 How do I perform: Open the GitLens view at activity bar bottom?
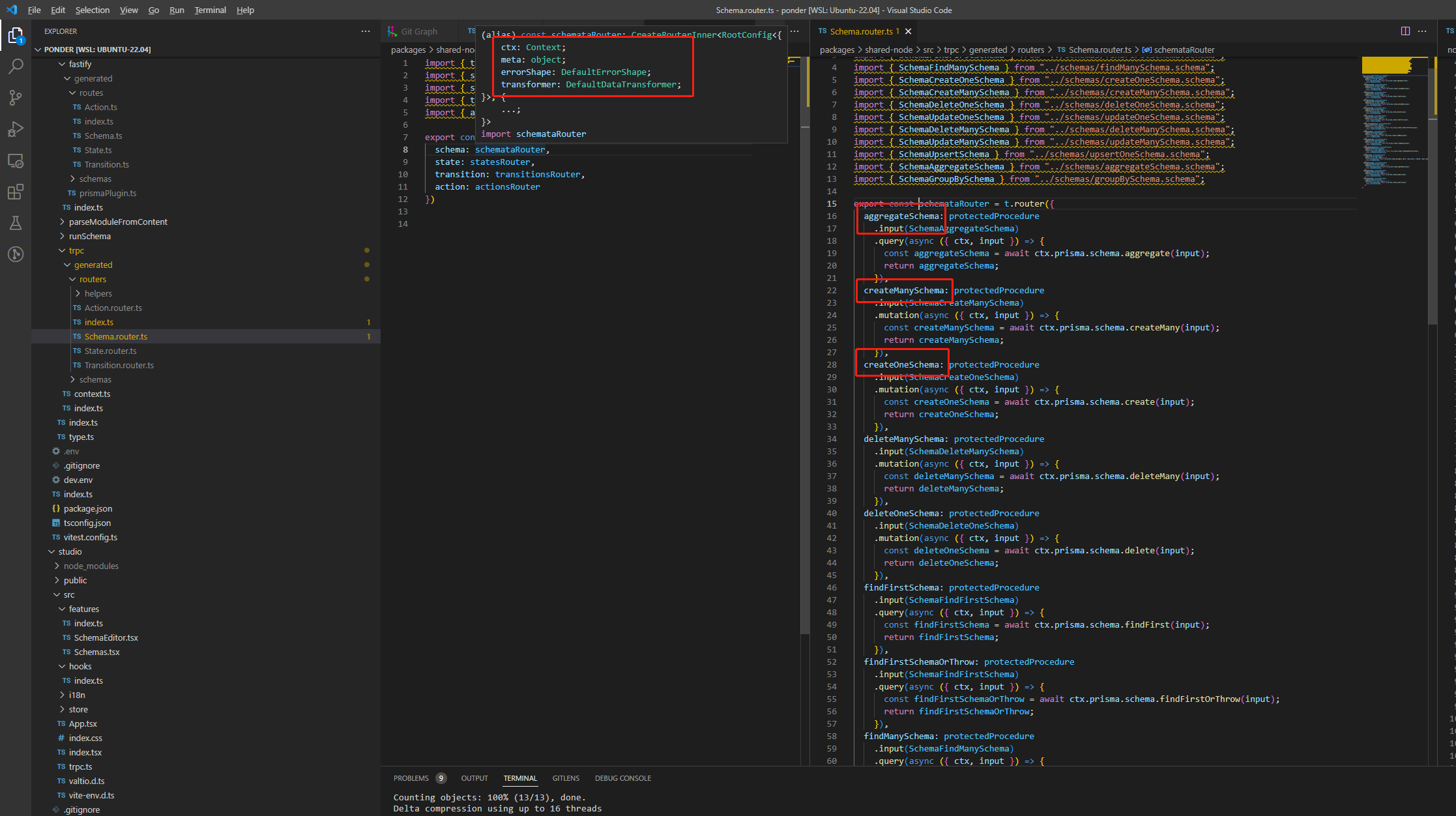[x=16, y=254]
